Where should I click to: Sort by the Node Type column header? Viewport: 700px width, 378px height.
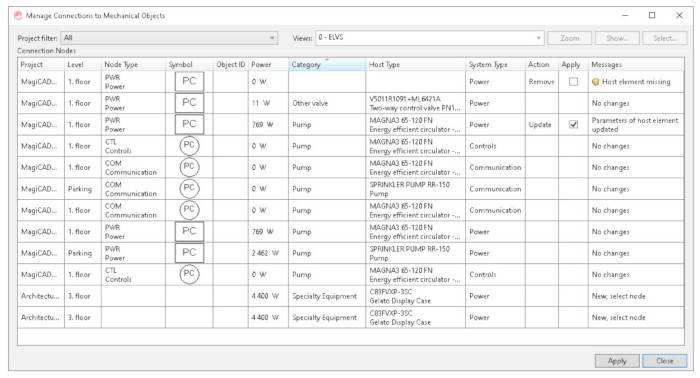click(x=133, y=65)
